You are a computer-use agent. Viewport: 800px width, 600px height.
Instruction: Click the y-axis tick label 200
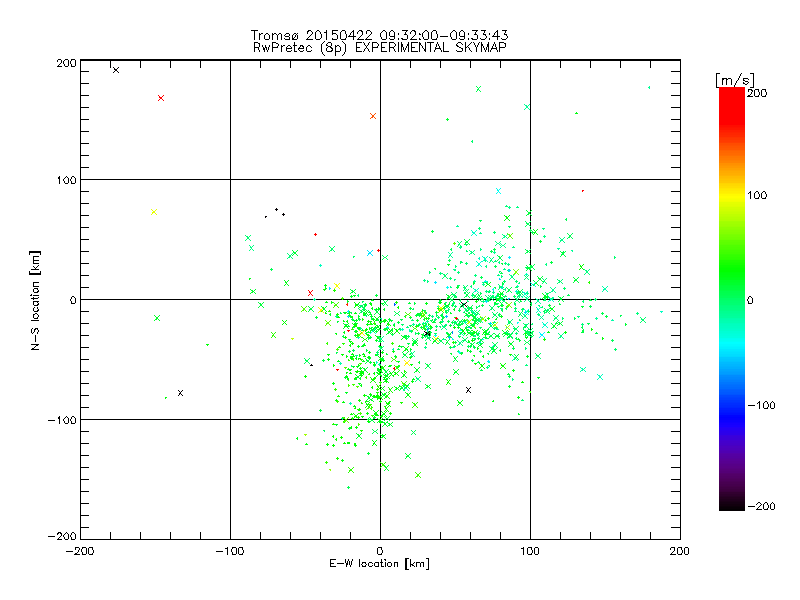tap(66, 63)
